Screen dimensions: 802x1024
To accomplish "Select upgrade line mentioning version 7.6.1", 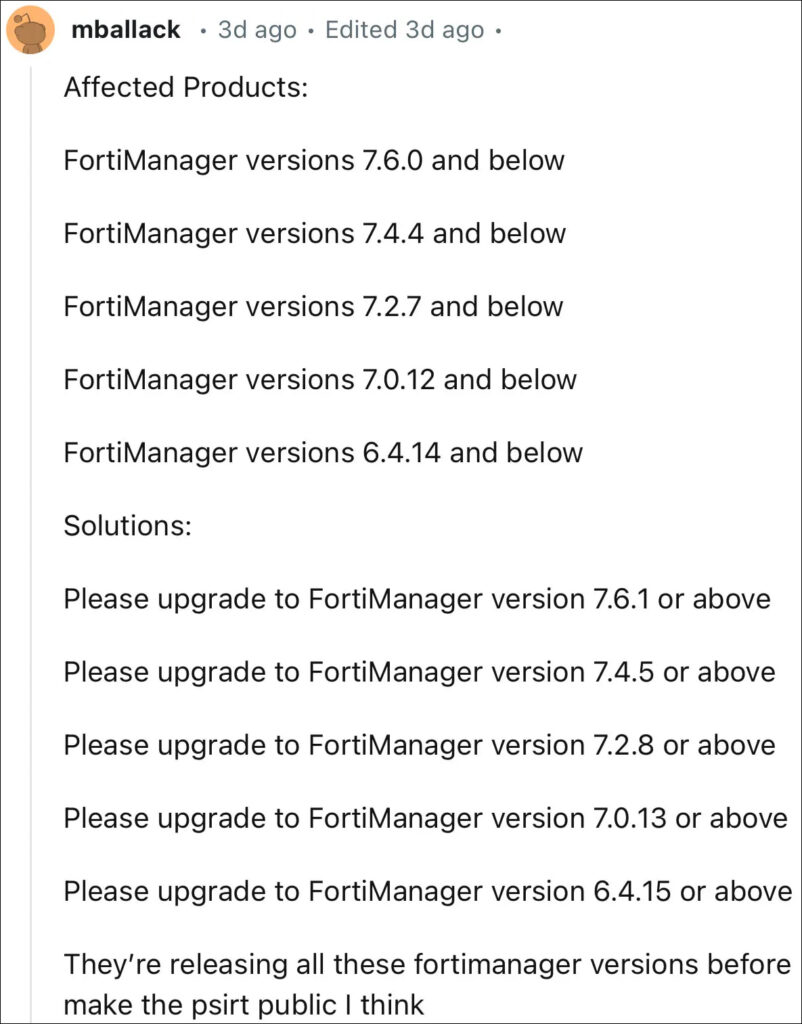I will coord(417,600).
